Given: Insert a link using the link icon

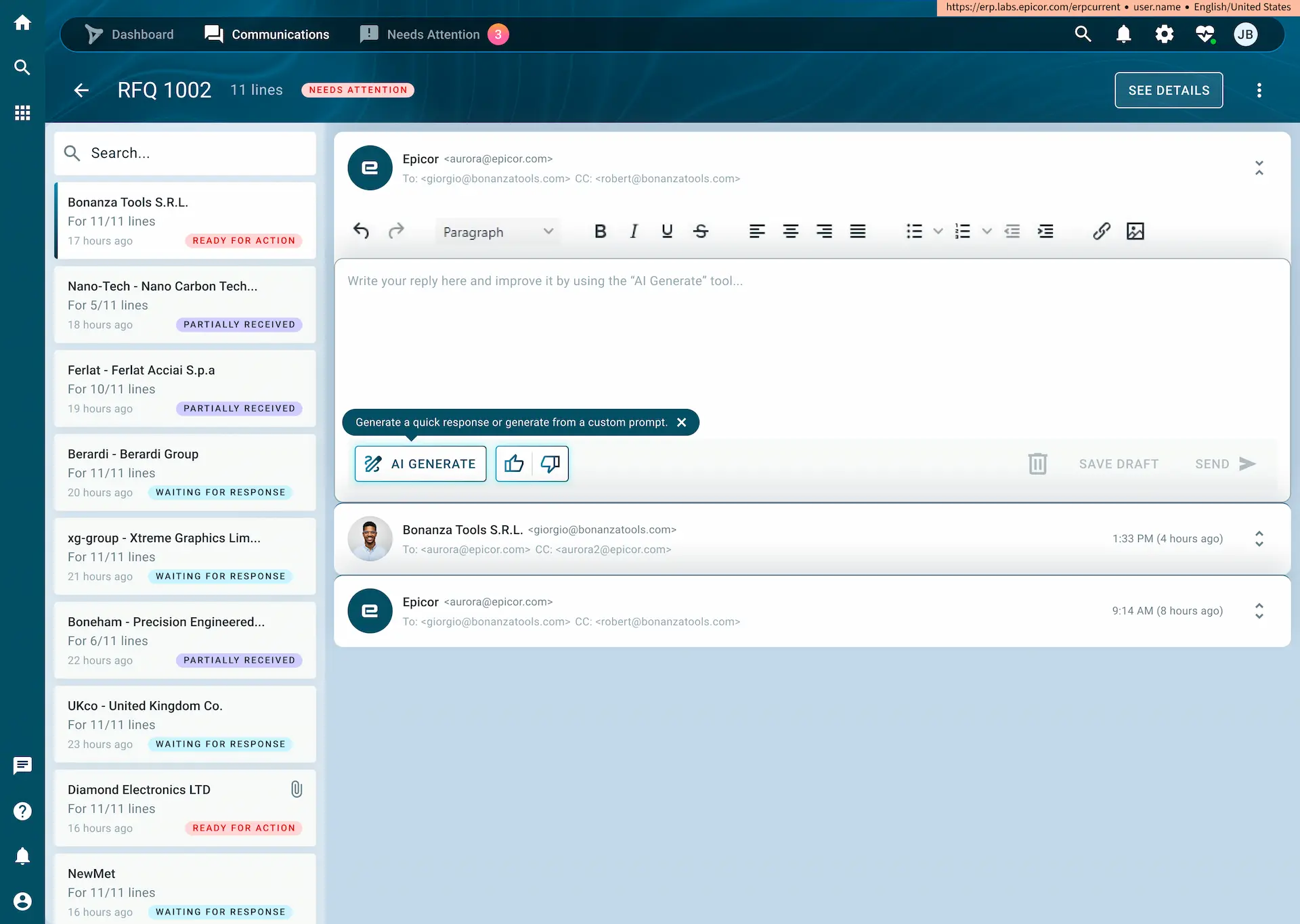Looking at the screenshot, I should click(1102, 231).
